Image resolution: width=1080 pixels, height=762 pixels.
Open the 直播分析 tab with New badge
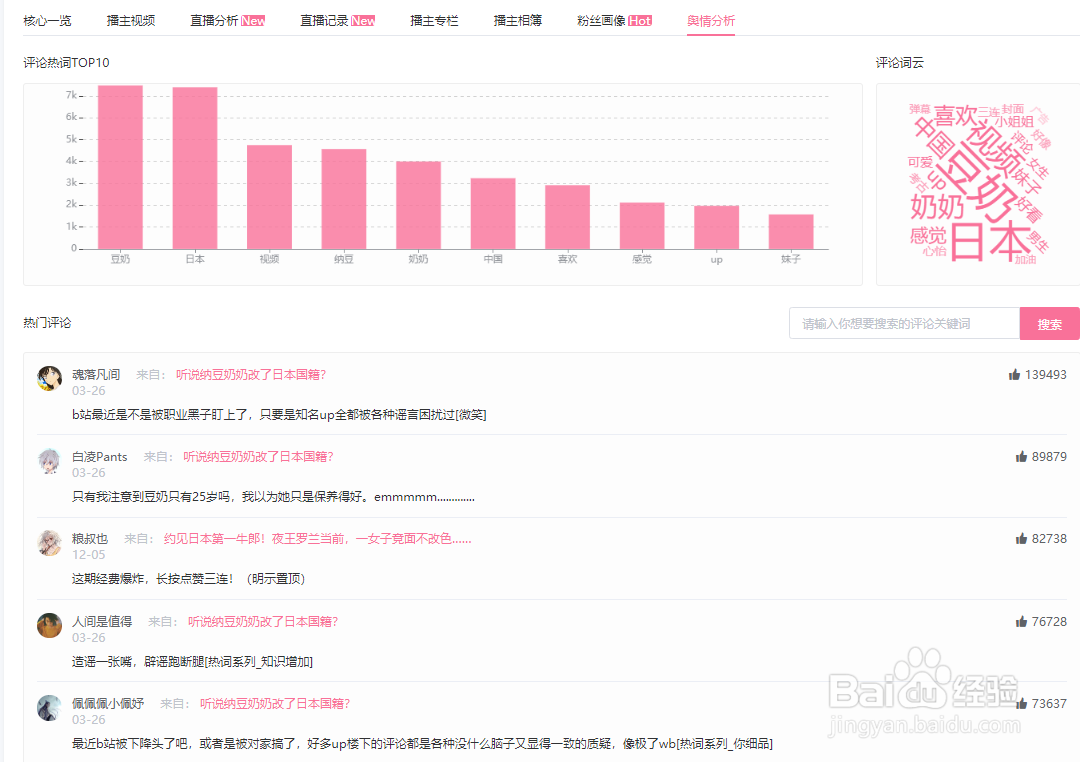click(x=216, y=18)
